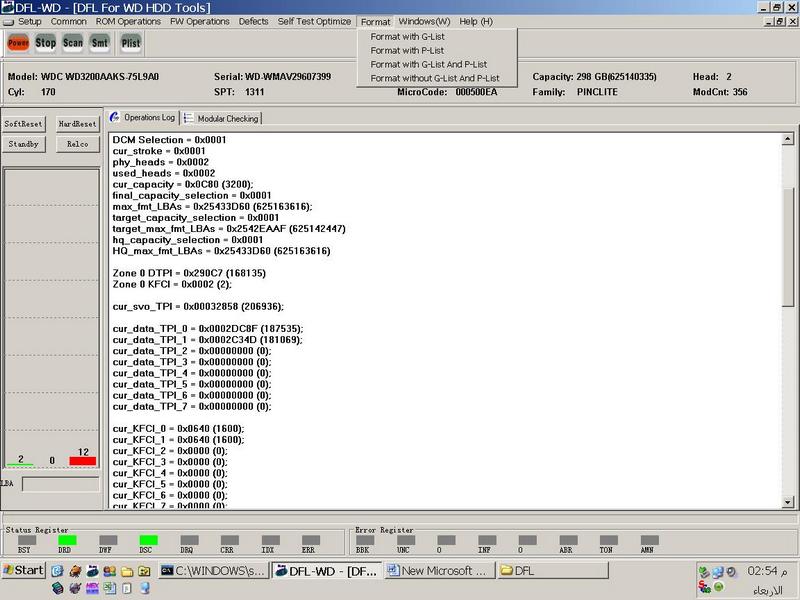Viewport: 800px width, 600px height.
Task: Click the log scrollbar down arrow
Action: click(x=788, y=503)
